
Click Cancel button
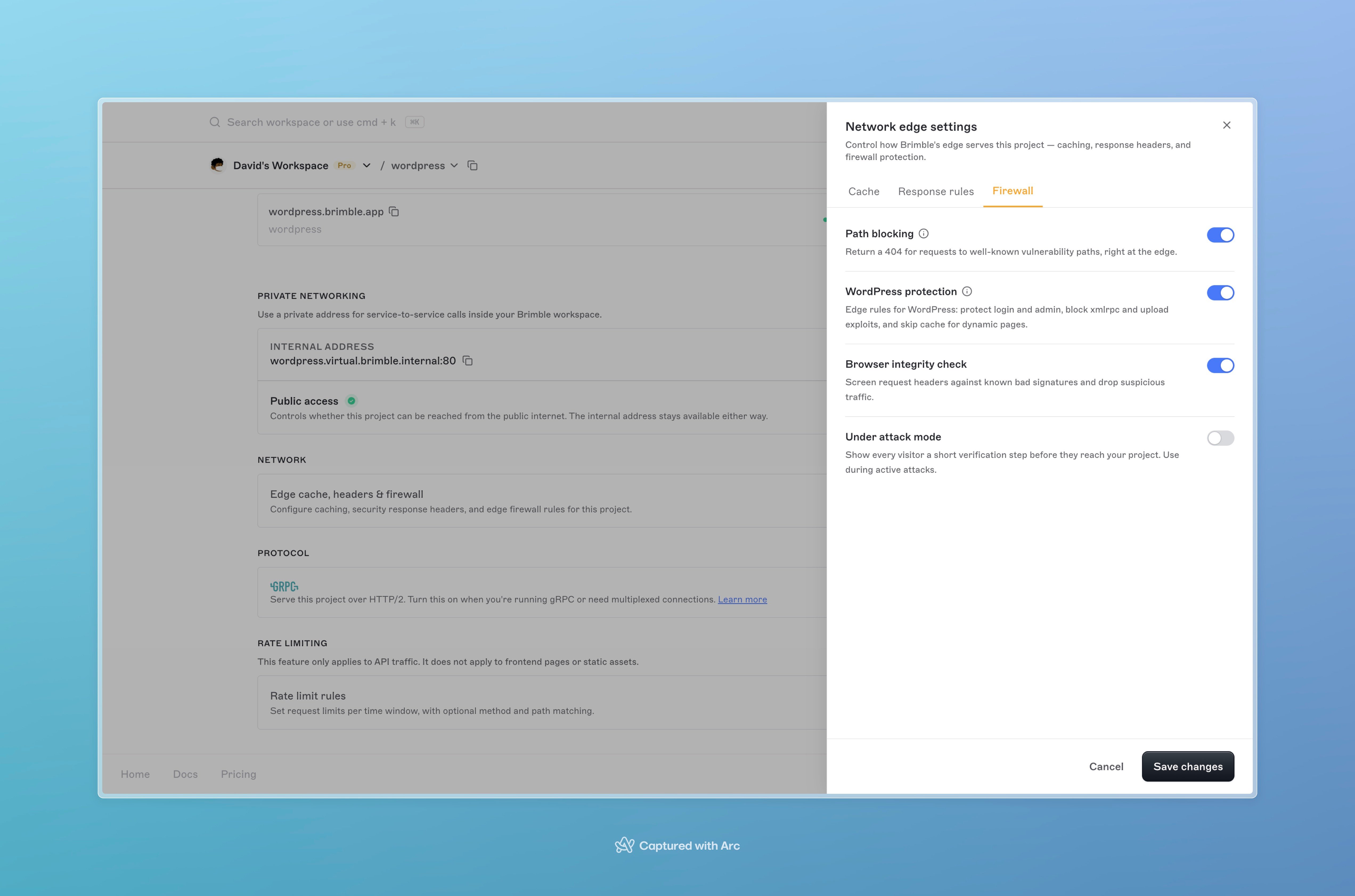[1106, 766]
